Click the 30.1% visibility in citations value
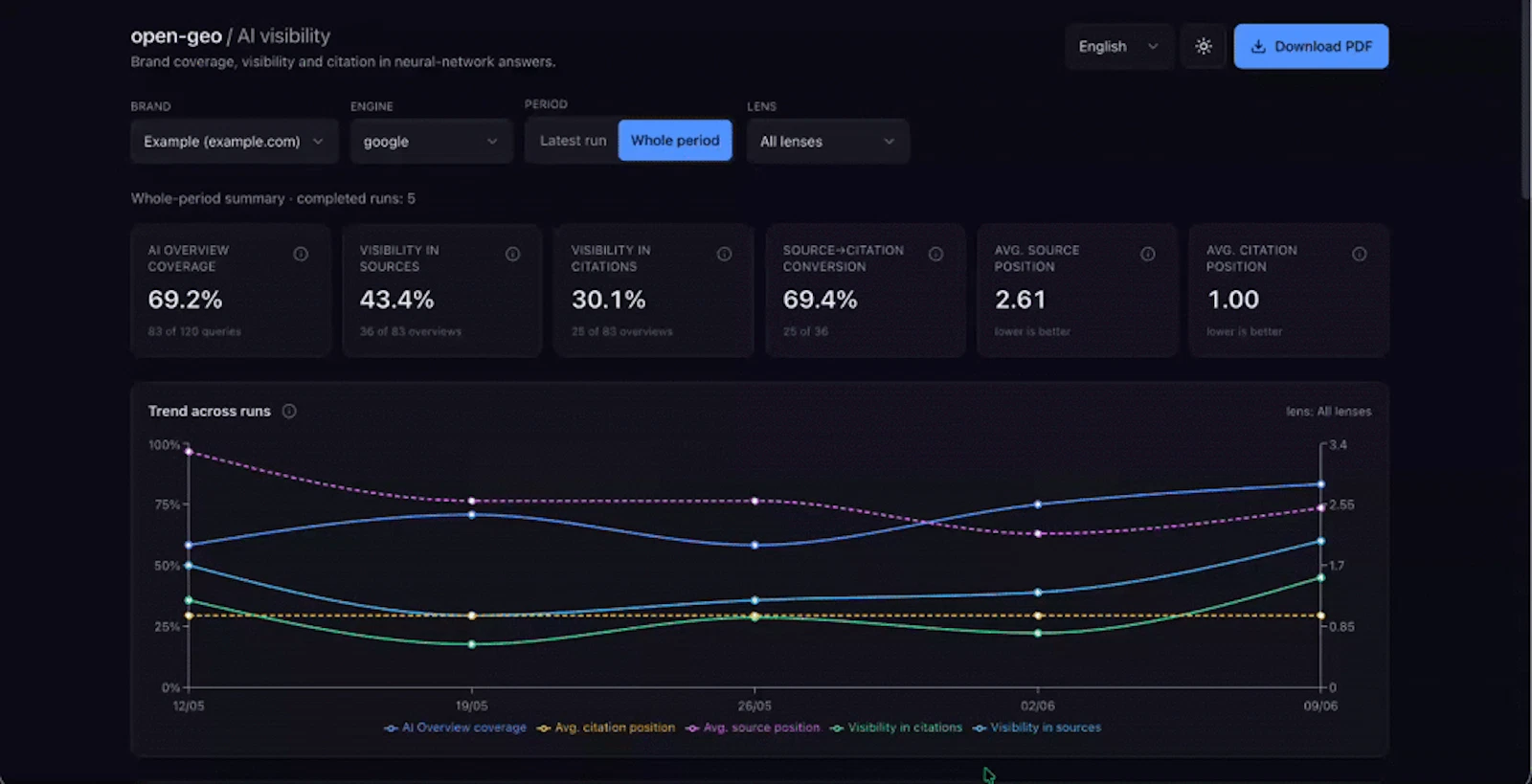This screenshot has width=1532, height=784. click(608, 300)
